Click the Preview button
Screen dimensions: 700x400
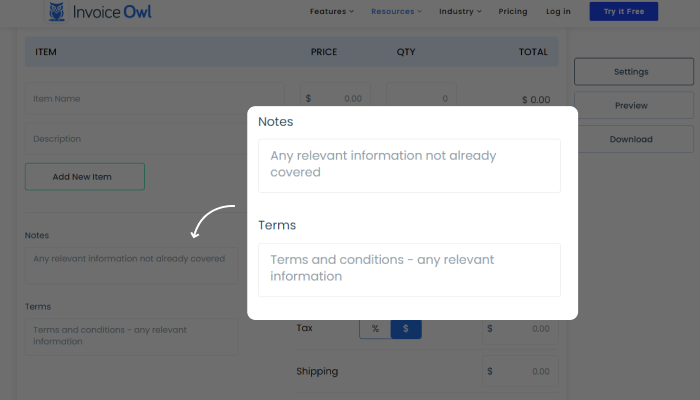point(631,106)
